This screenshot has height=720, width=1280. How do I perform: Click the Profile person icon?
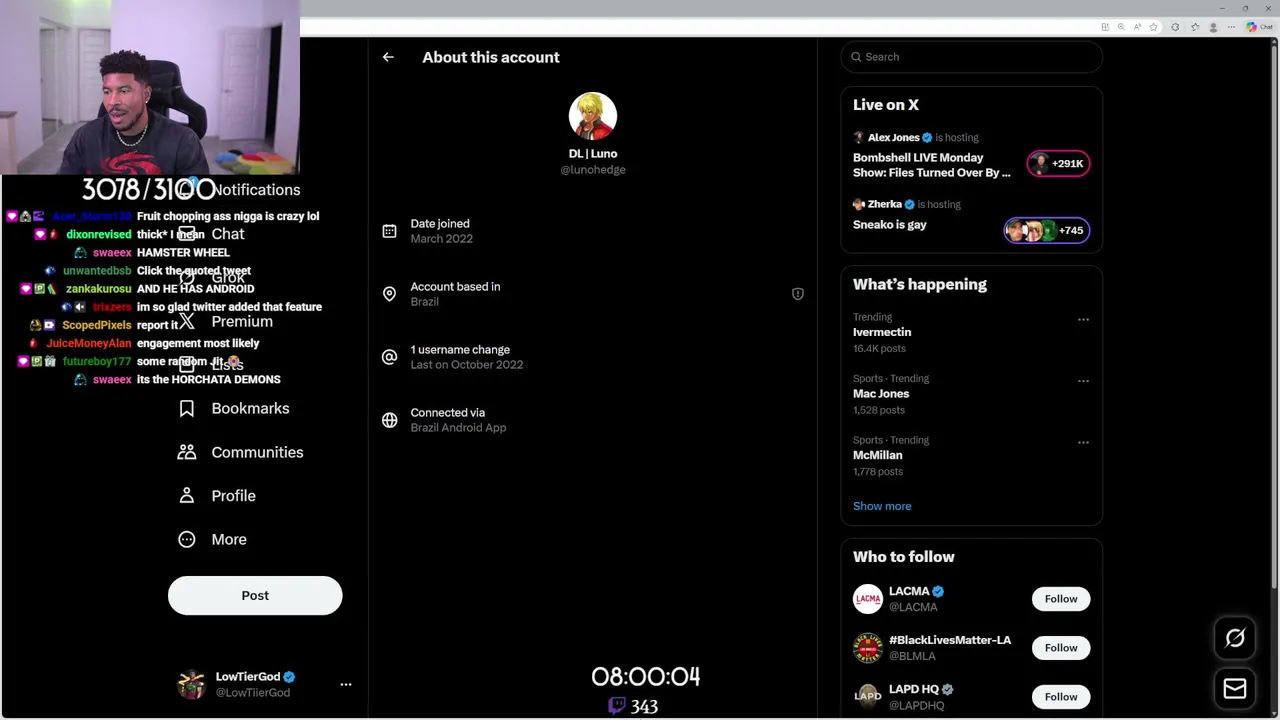pos(187,496)
